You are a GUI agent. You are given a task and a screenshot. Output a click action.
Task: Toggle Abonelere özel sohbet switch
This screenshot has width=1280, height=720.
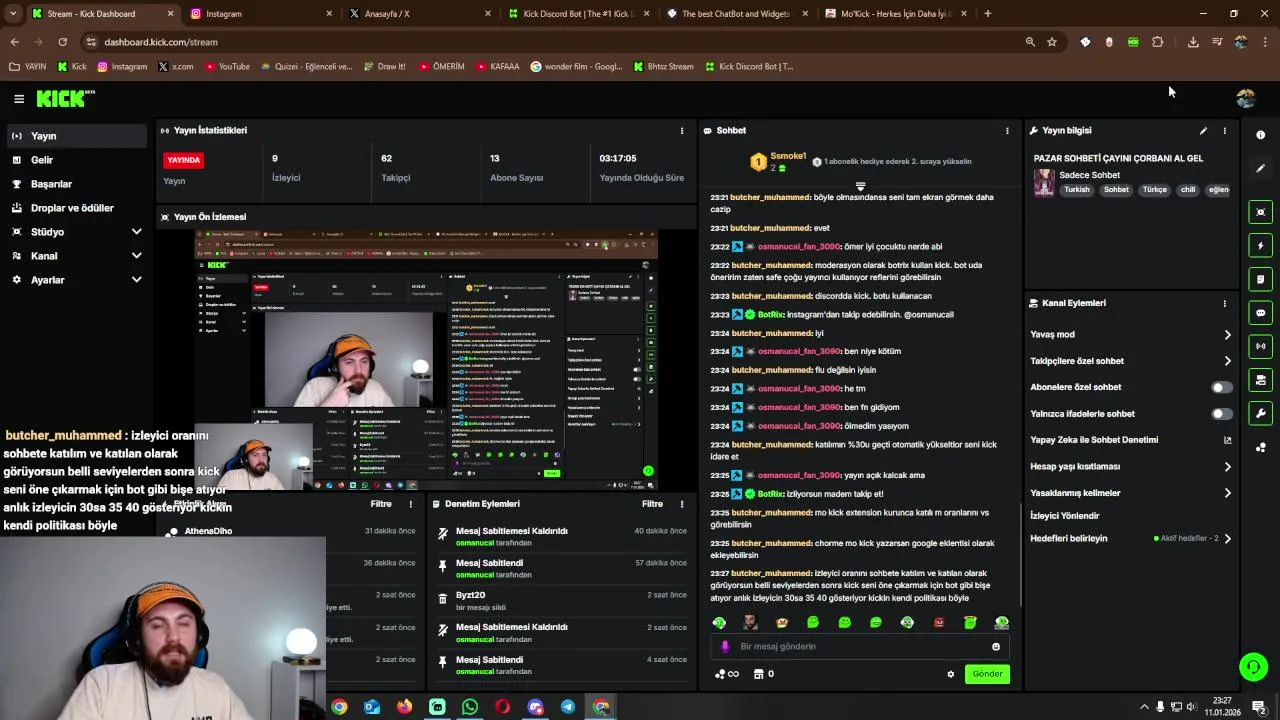click(1221, 387)
